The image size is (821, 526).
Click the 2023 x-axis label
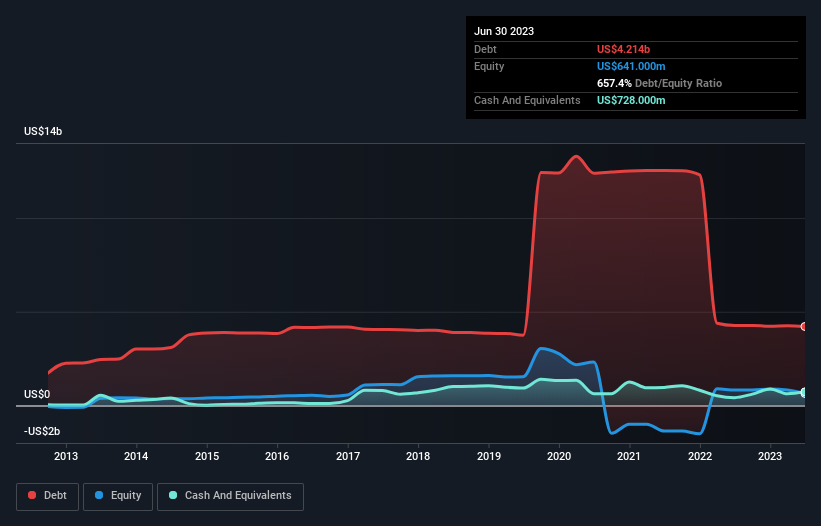click(770, 456)
